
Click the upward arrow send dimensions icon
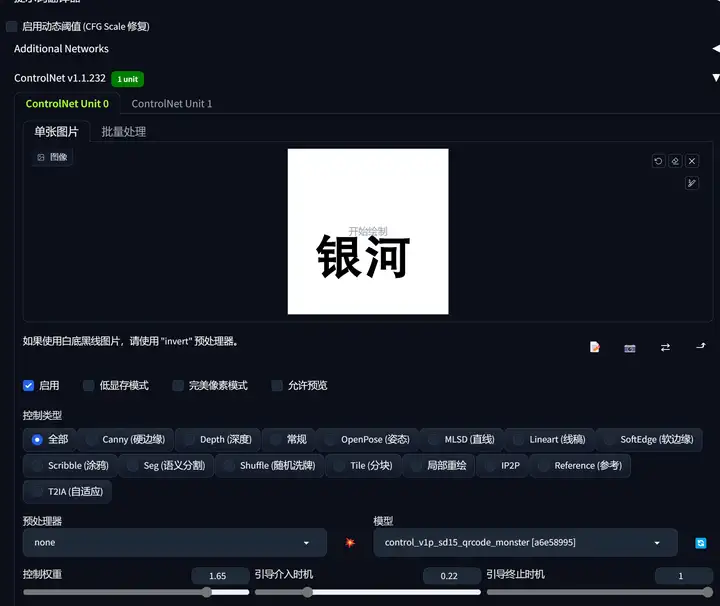[701, 346]
